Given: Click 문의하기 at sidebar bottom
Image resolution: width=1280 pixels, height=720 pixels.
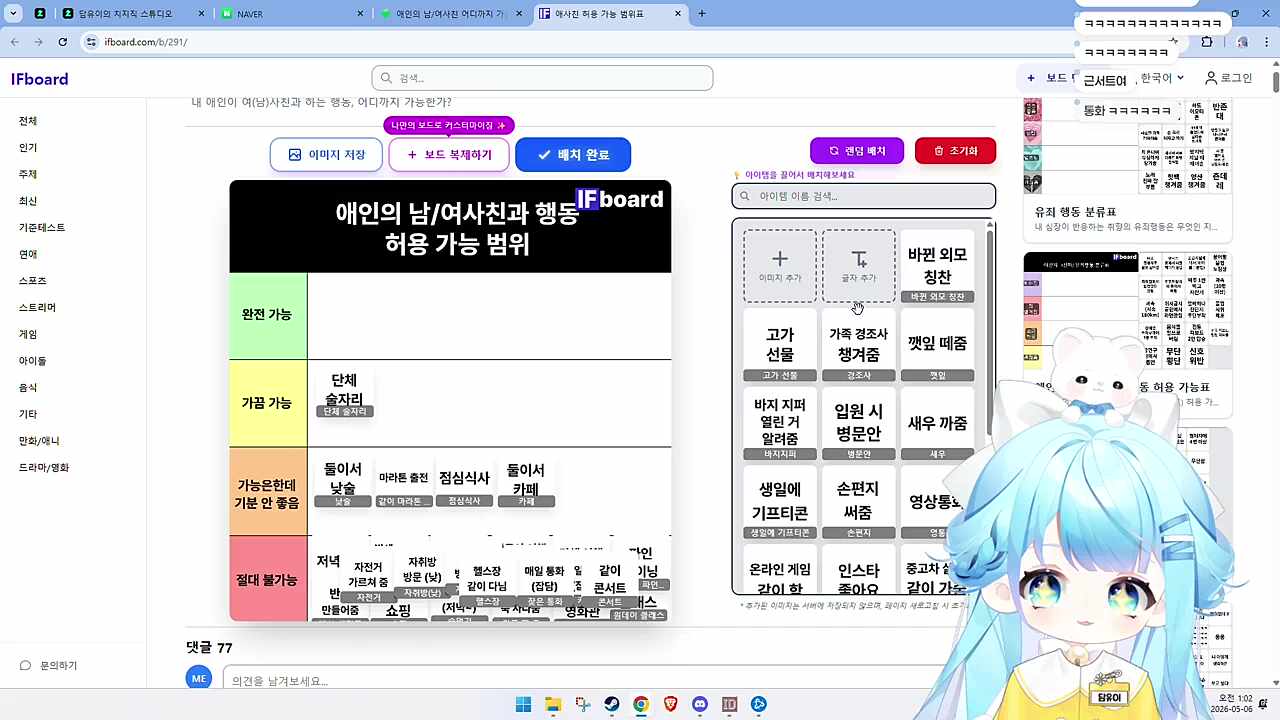Looking at the screenshot, I should [x=49, y=666].
